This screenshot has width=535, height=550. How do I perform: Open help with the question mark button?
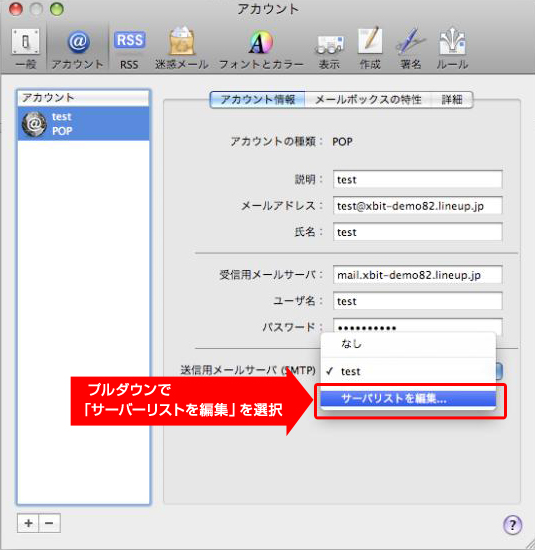512,525
